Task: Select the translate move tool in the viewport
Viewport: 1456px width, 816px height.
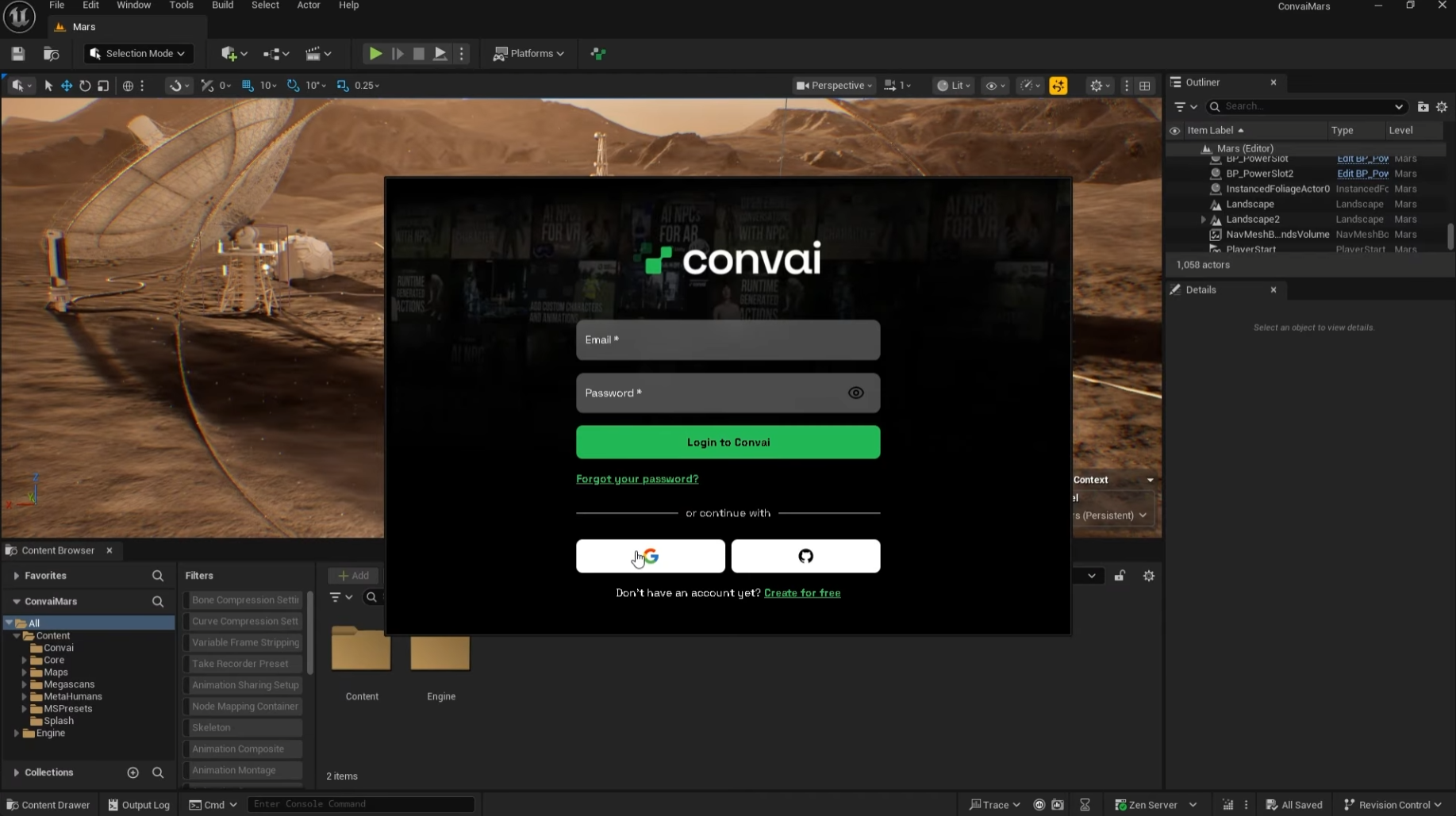Action: tap(67, 86)
